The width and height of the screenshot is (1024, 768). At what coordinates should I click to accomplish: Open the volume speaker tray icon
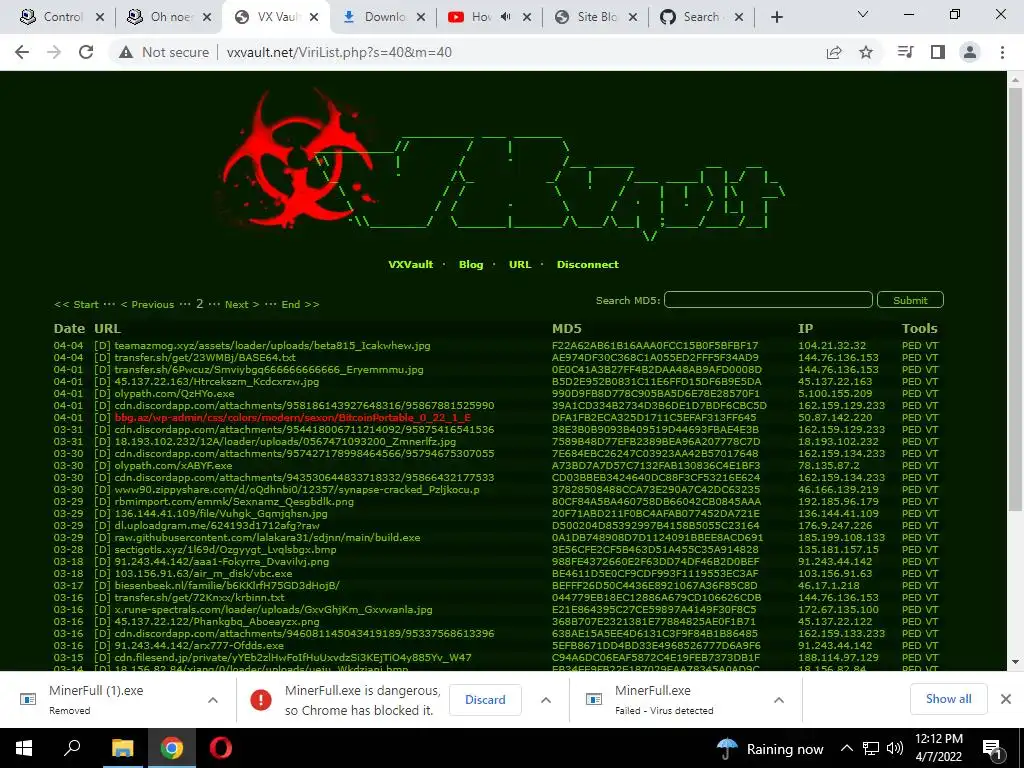[895, 748]
